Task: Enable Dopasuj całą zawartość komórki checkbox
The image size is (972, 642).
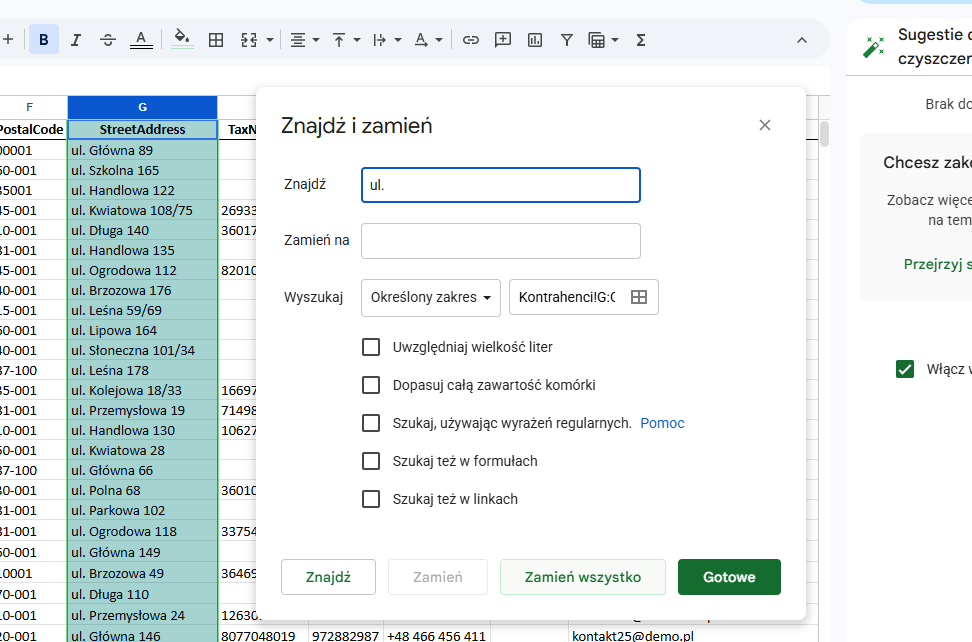Action: 371,385
